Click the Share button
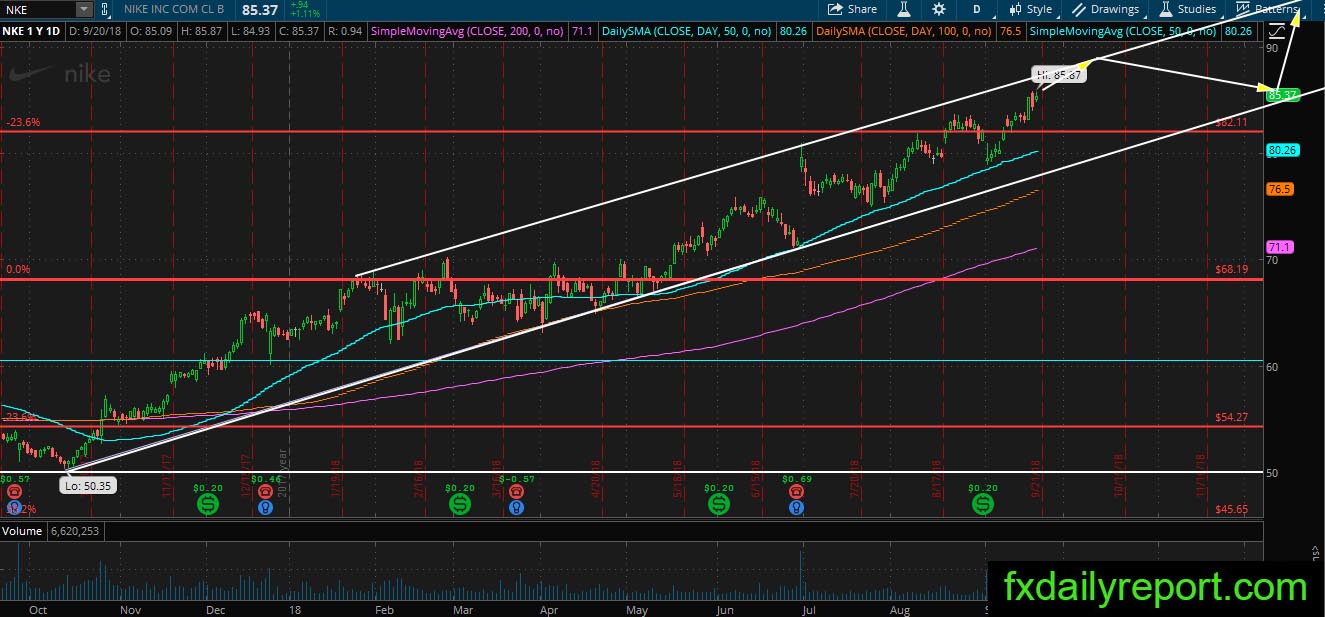 851,9
